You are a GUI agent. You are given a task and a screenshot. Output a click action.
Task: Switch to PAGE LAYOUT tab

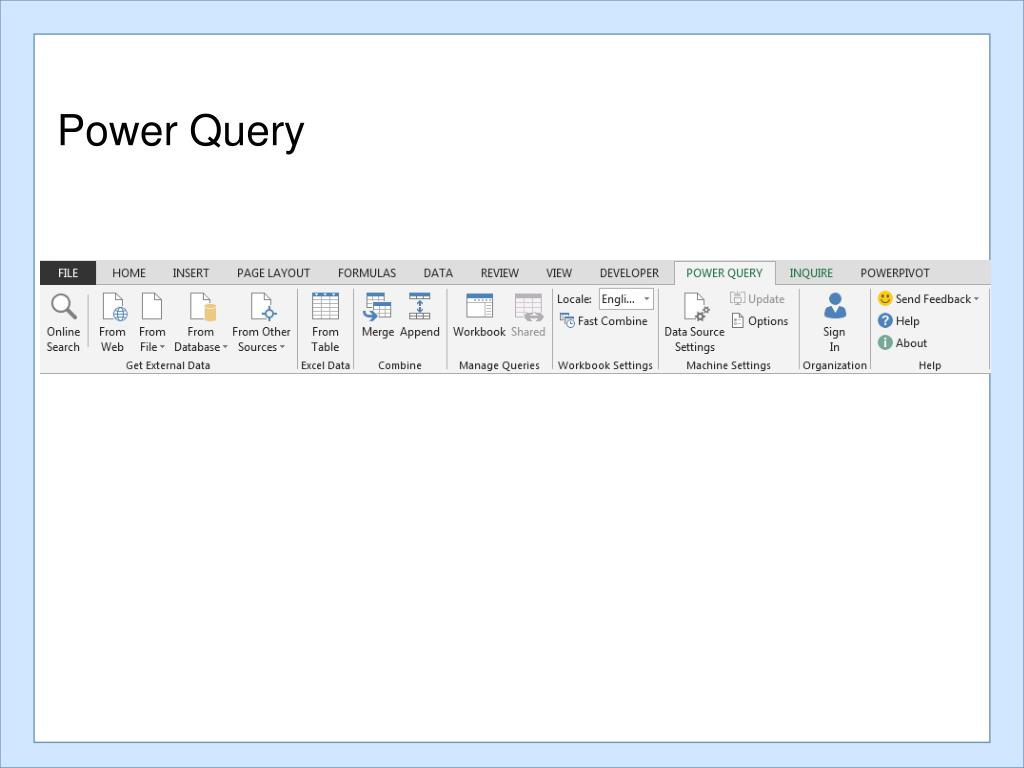coord(273,273)
